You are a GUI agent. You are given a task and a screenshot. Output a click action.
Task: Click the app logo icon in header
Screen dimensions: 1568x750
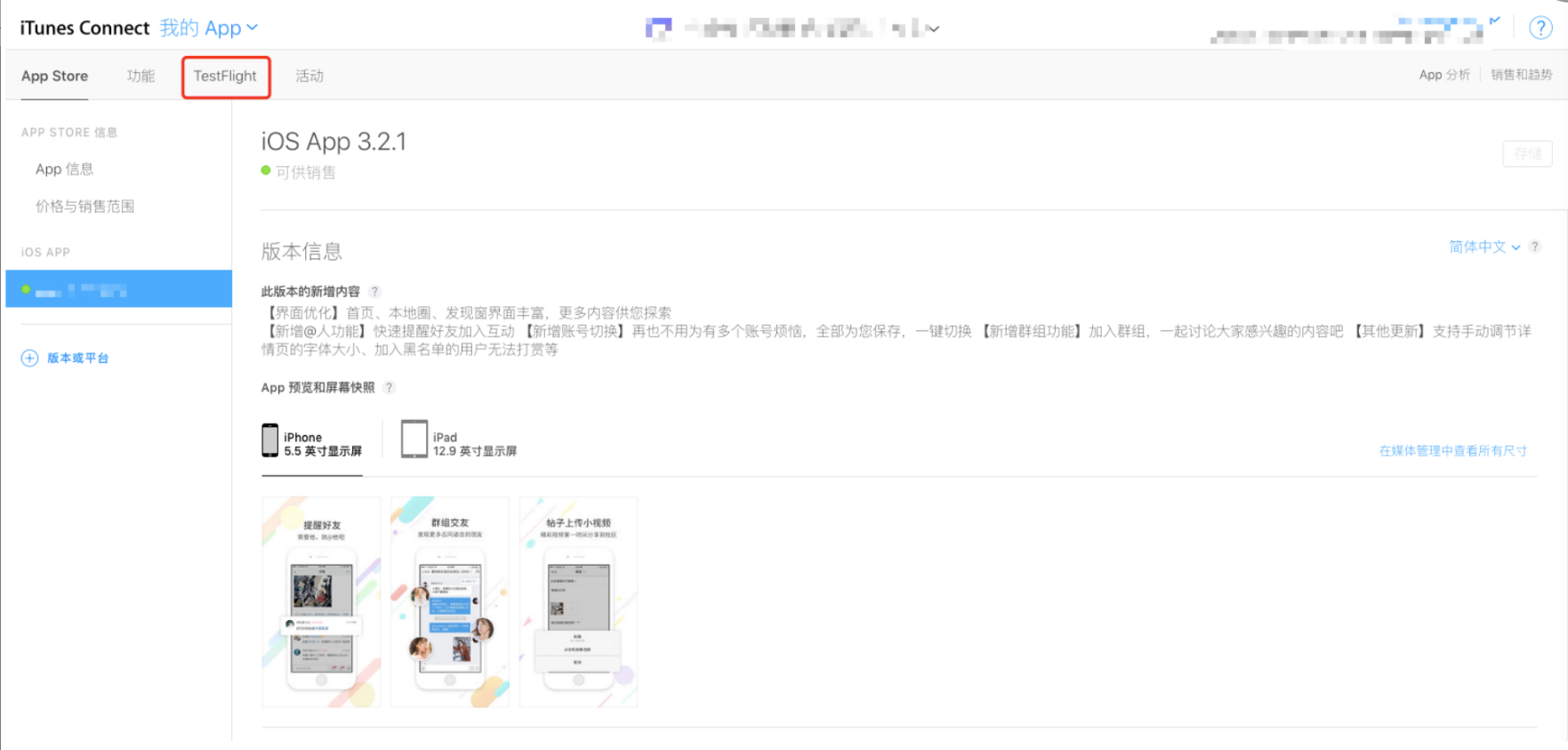click(658, 28)
